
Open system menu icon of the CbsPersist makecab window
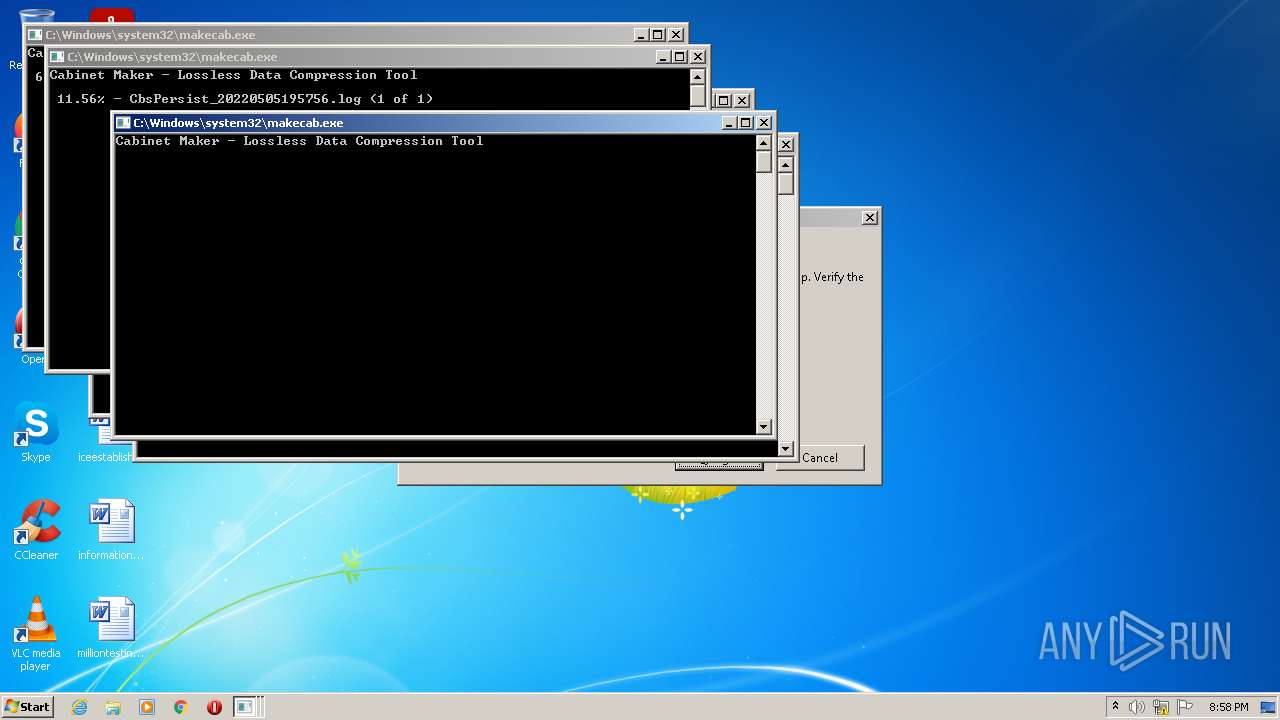click(57, 57)
